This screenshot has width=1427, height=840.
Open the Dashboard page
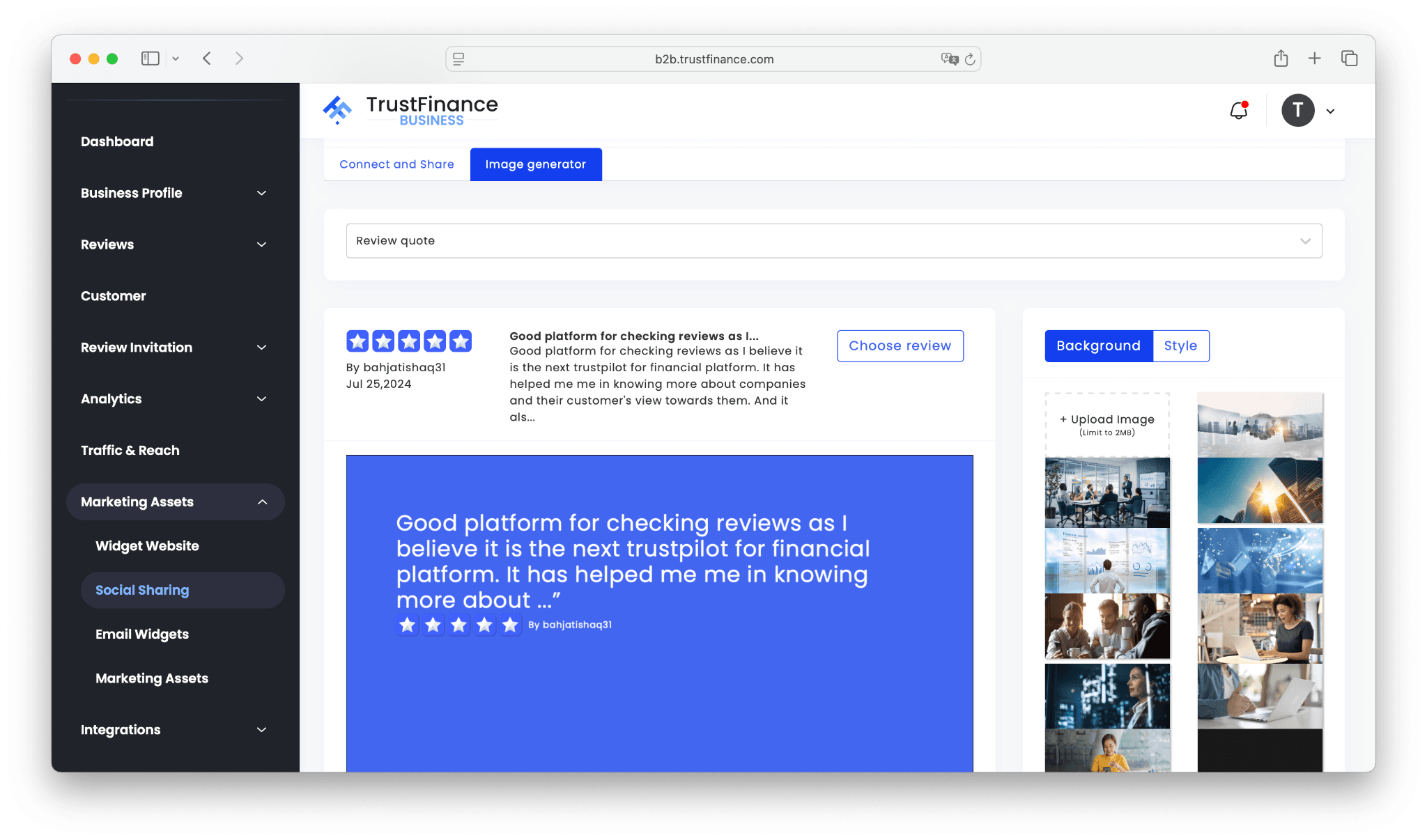pyautogui.click(x=117, y=141)
